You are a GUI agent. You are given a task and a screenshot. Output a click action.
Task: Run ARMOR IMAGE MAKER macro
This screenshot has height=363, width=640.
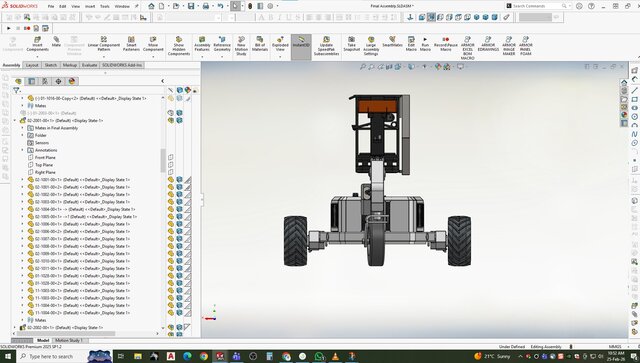point(509,46)
